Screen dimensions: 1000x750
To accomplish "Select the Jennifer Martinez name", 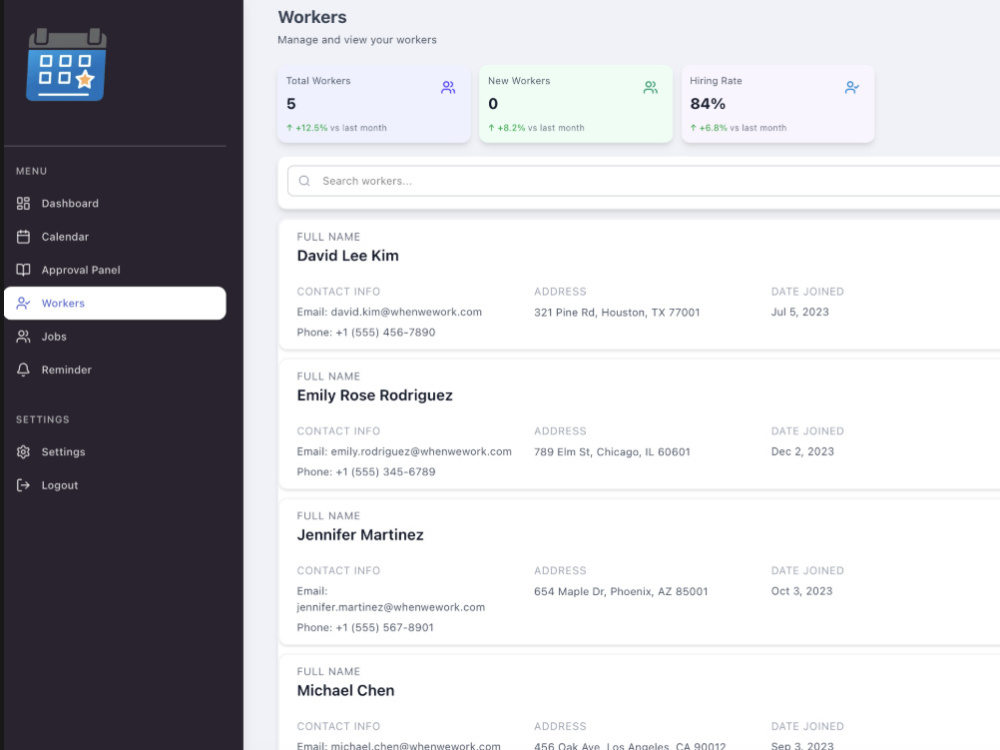I will pos(360,534).
